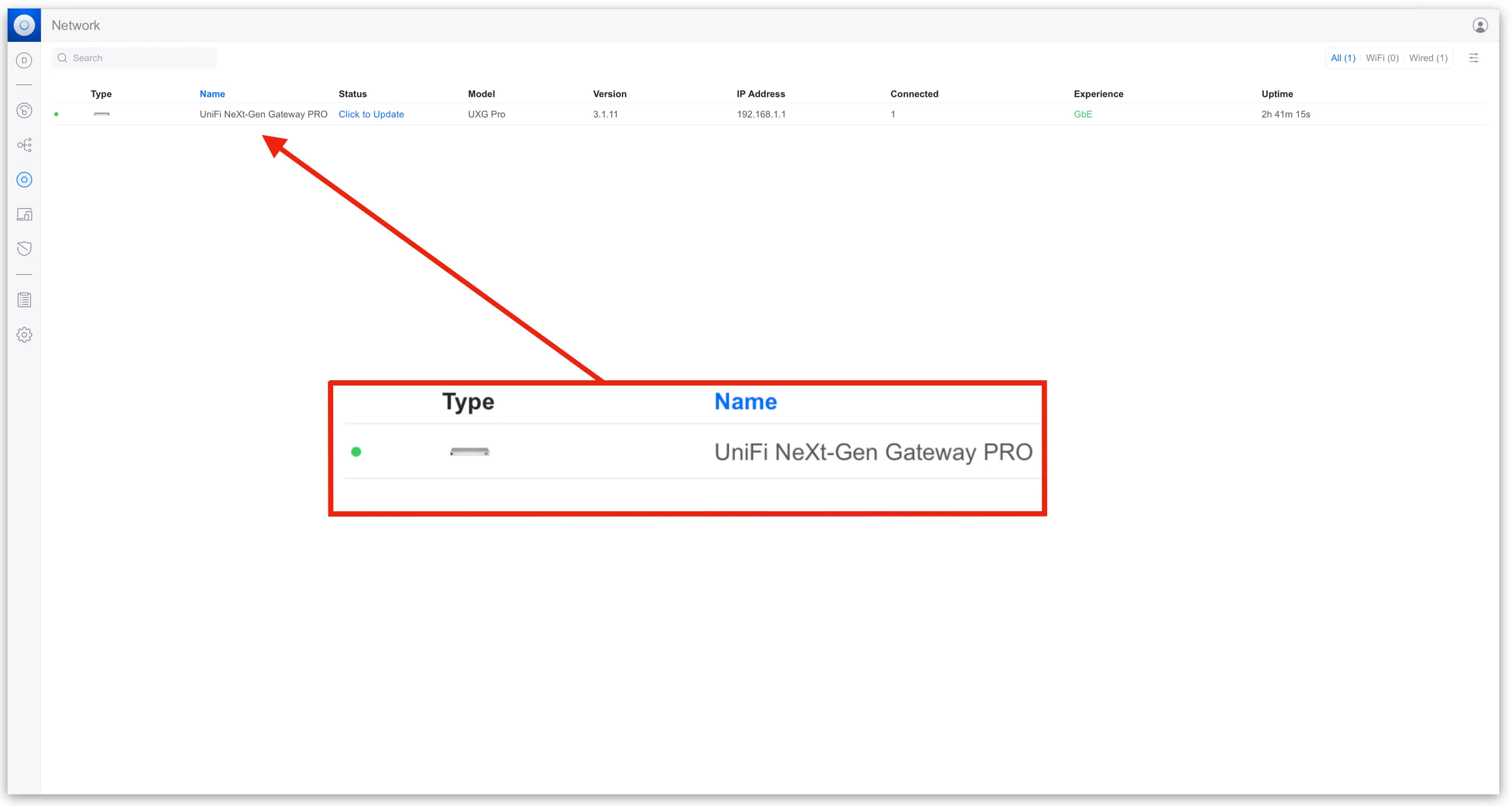The width and height of the screenshot is (1512, 806).
Task: Open the UniFi NeXt-Gen Gateway PRO device row
Action: pos(263,114)
